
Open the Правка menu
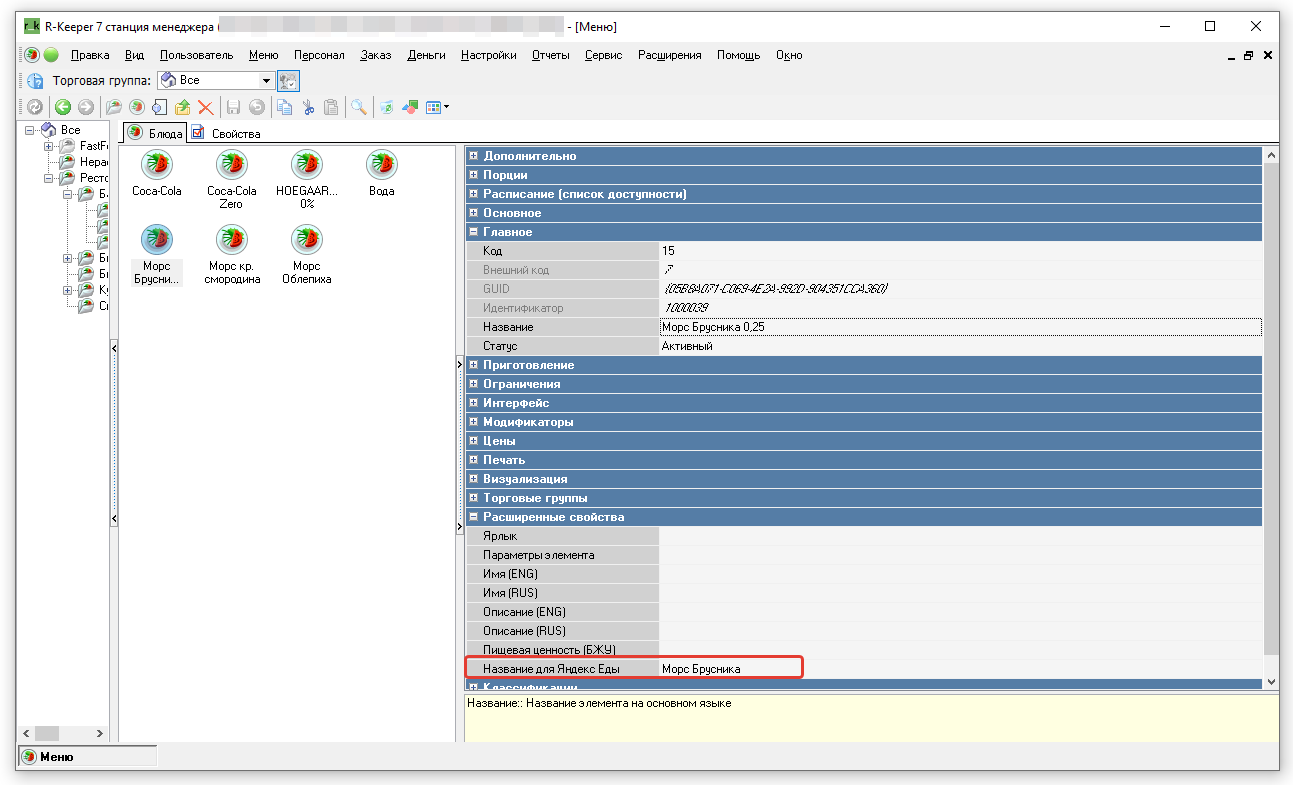click(90, 55)
